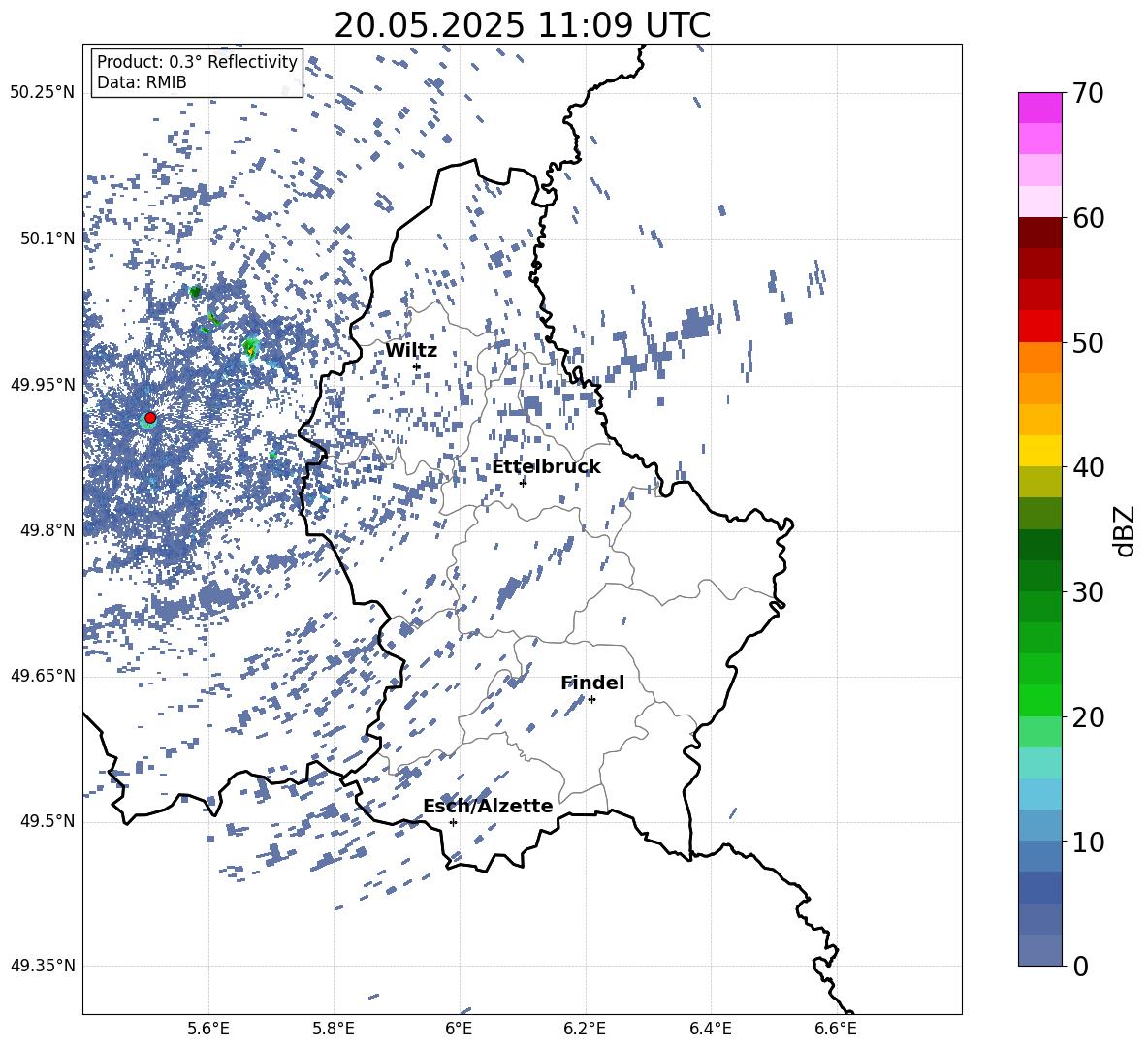Click the dark maroon colorbar segment below 60
The width and height of the screenshot is (1148, 1048).
point(1039,233)
